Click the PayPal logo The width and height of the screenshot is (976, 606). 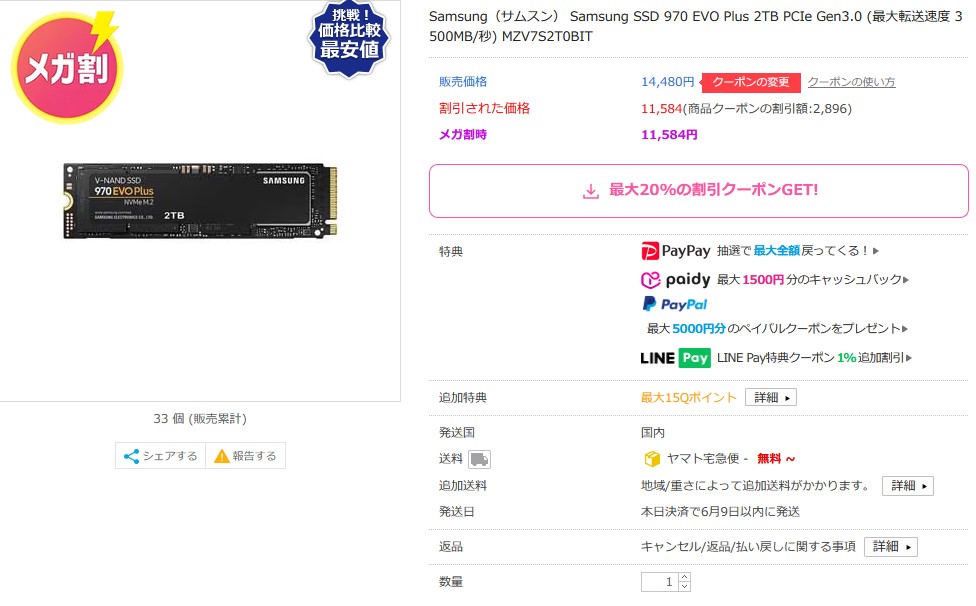[674, 304]
